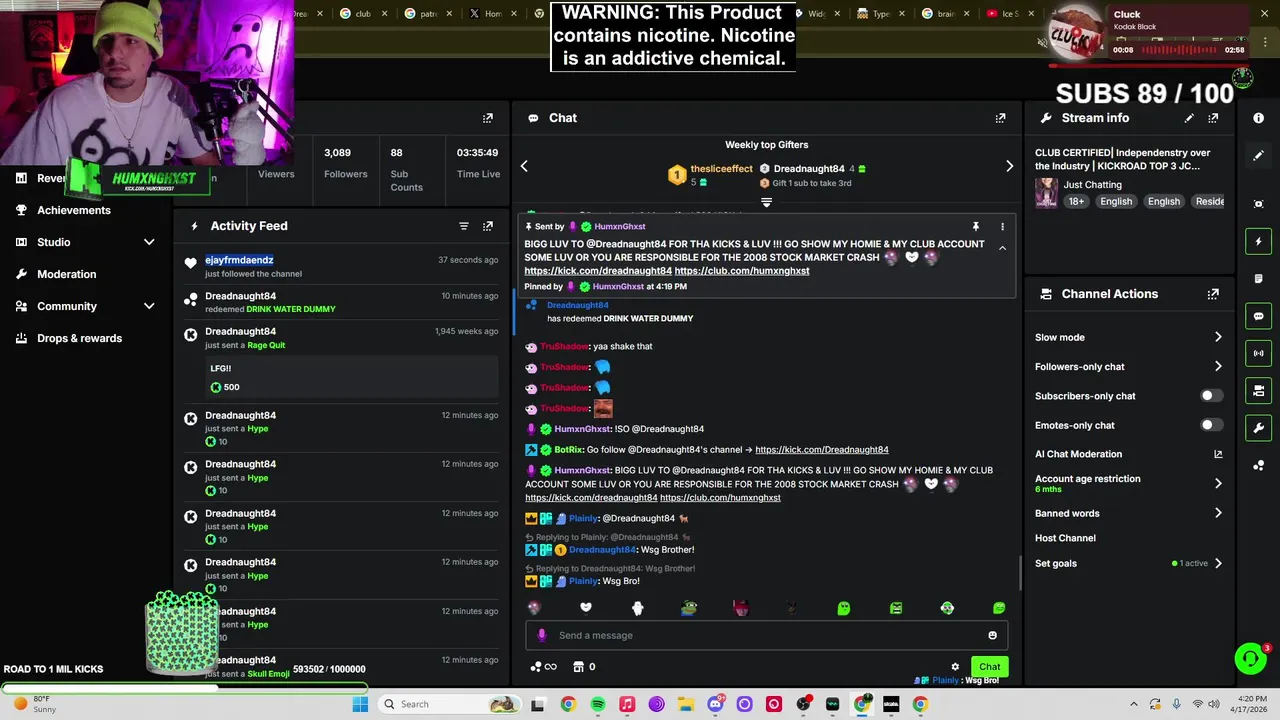Open Spotify from the taskbar
This screenshot has width=1280, height=720.
click(x=597, y=704)
